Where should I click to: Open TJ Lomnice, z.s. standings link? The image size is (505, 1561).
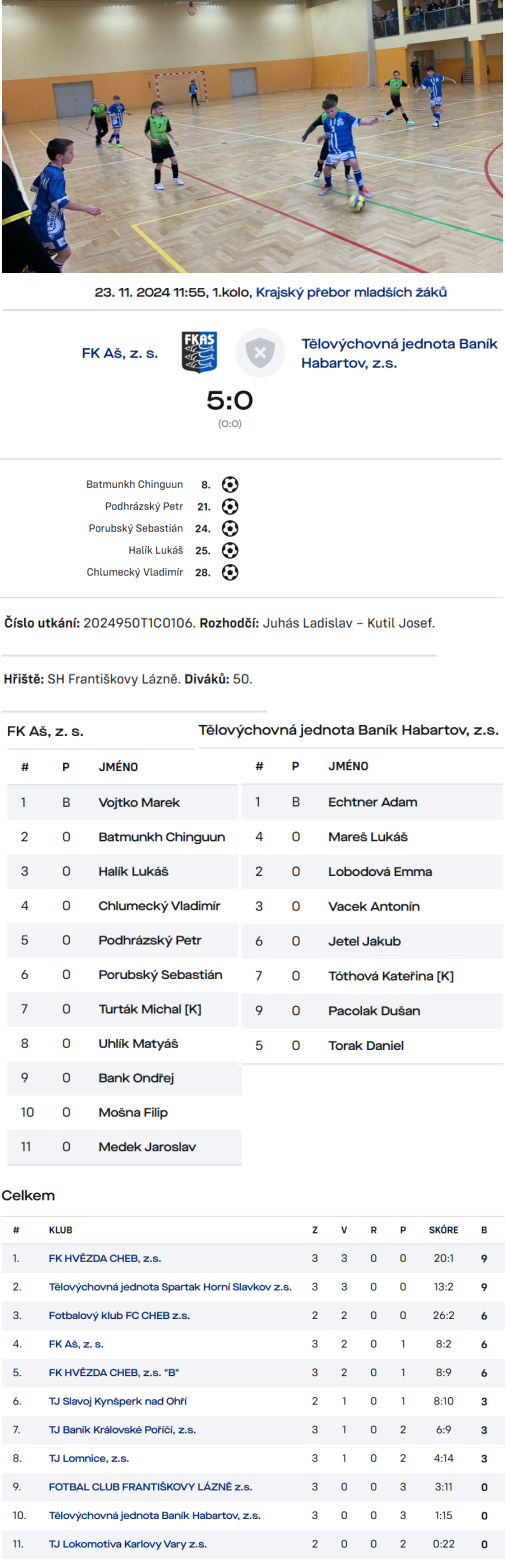click(89, 1459)
